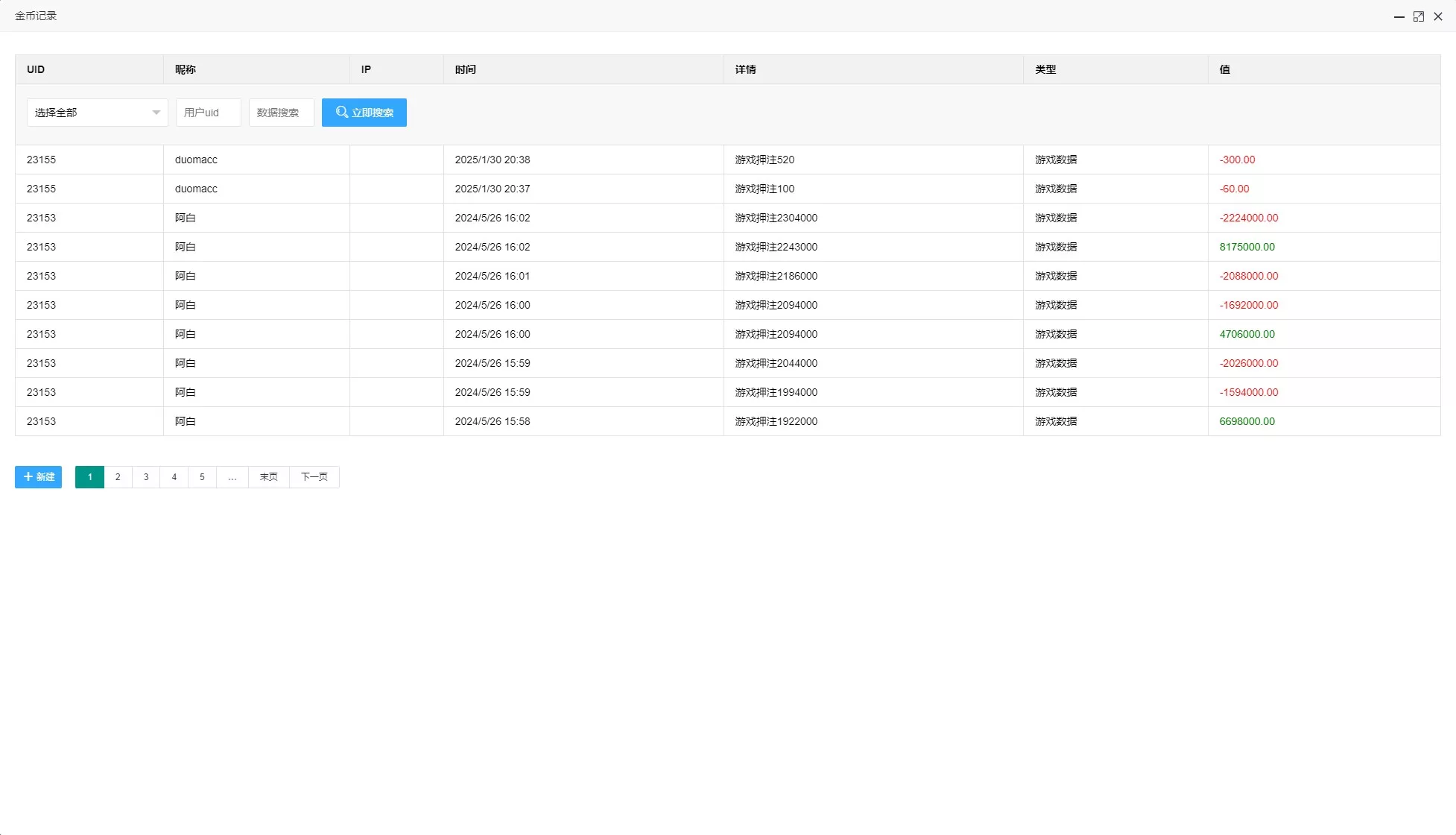Viewport: 1456px width, 835px height.
Task: Go to page 3
Action: tap(146, 477)
